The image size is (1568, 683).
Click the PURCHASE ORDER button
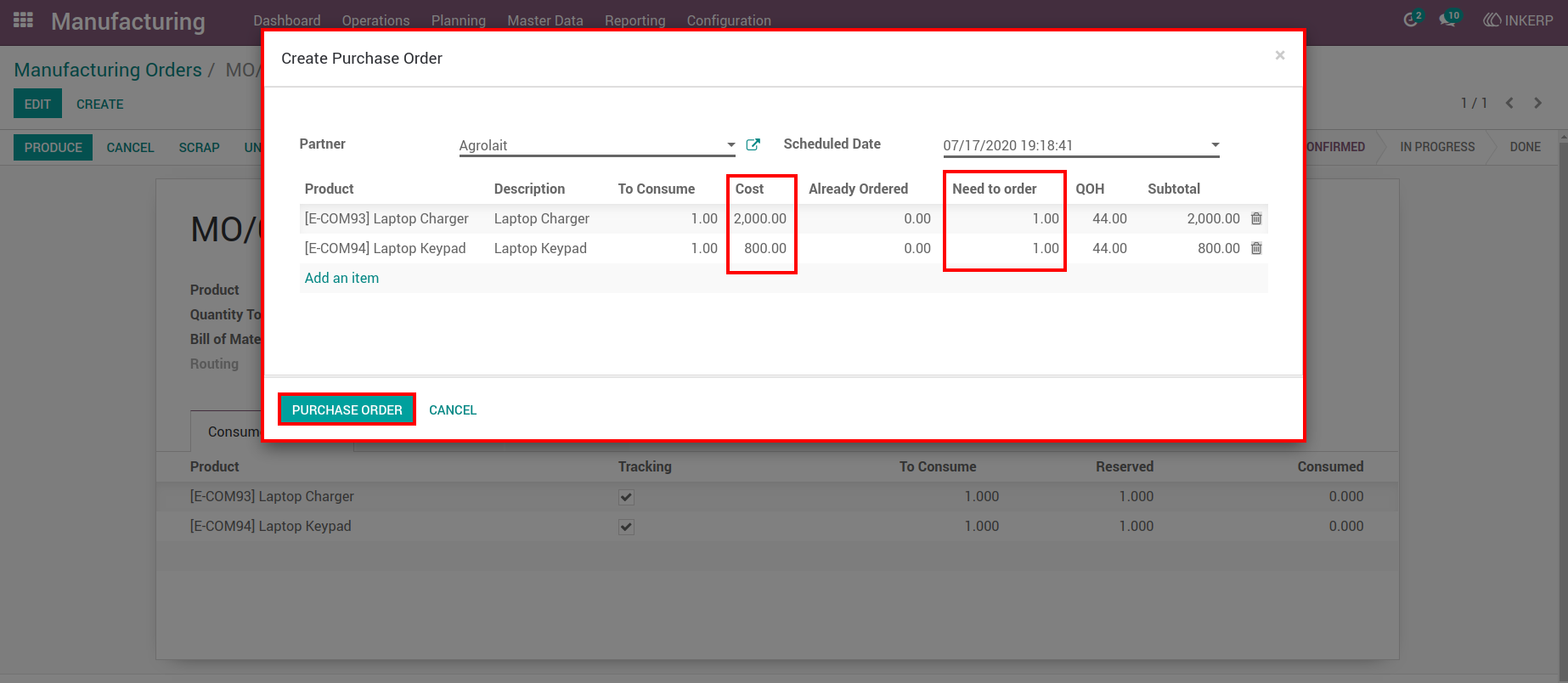[x=347, y=409]
